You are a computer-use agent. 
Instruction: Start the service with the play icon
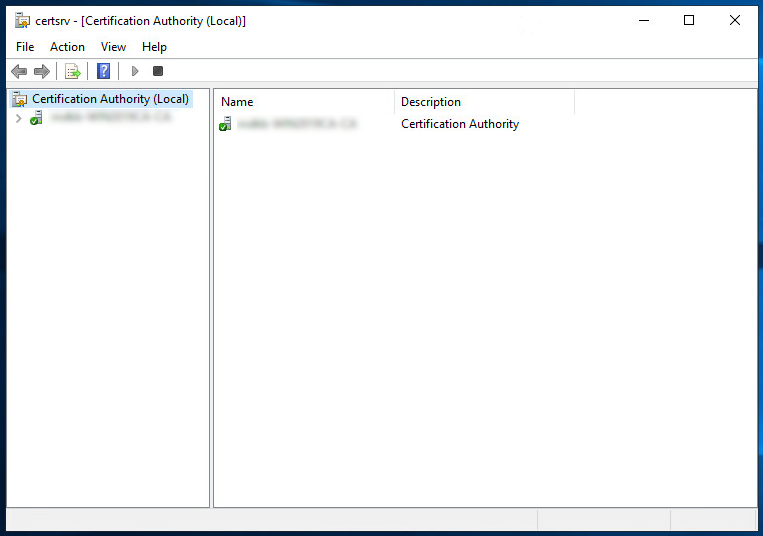135,71
